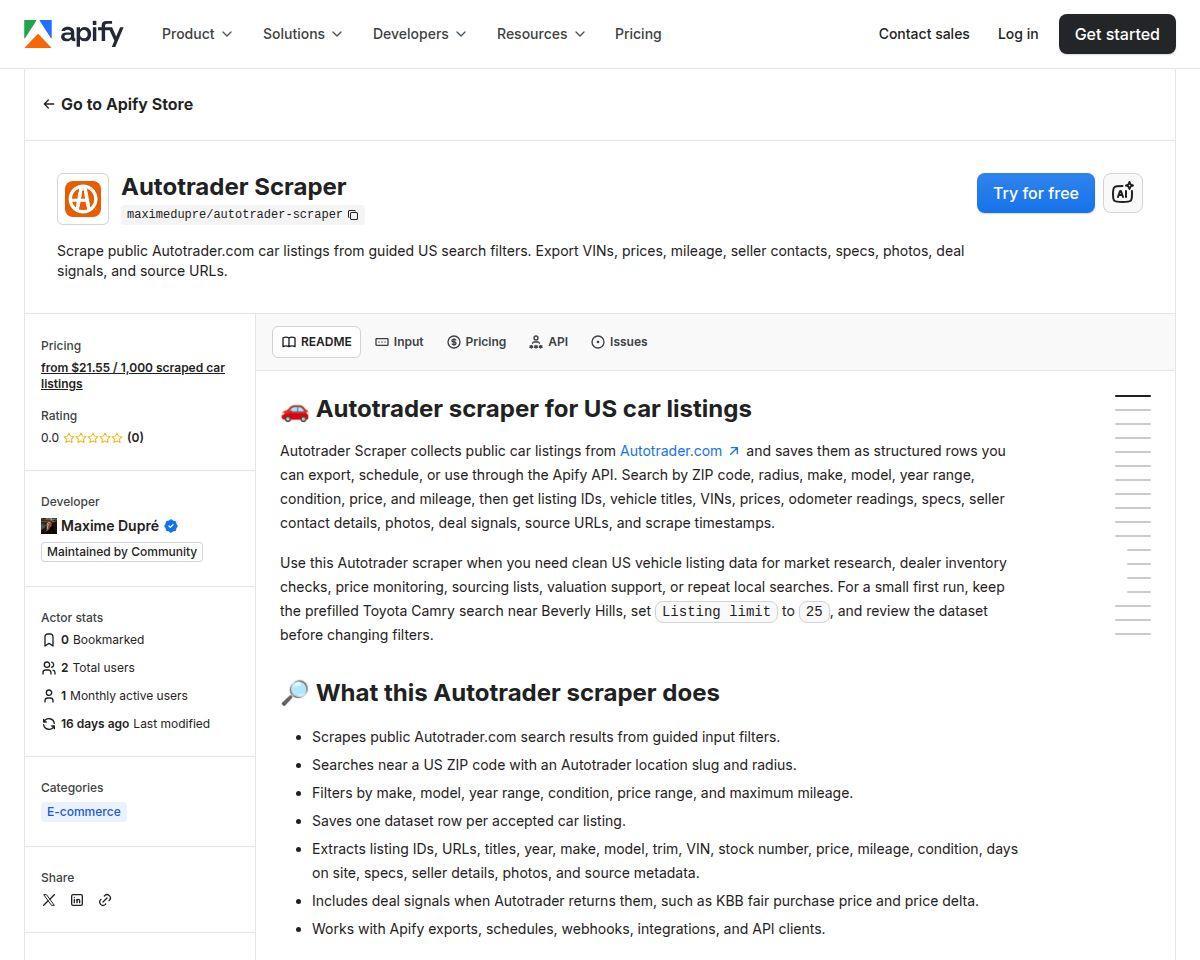Switch to the Pricing tab
Screen dimensions: 1200x960
coord(476,342)
